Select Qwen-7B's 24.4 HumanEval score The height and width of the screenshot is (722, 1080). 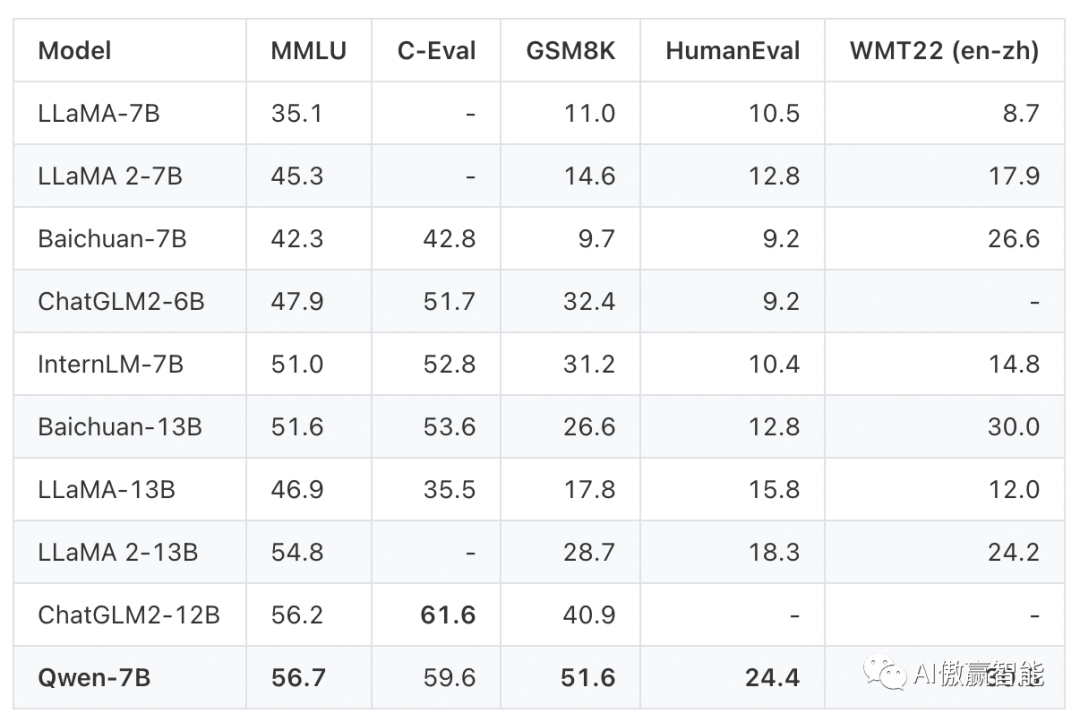point(772,678)
